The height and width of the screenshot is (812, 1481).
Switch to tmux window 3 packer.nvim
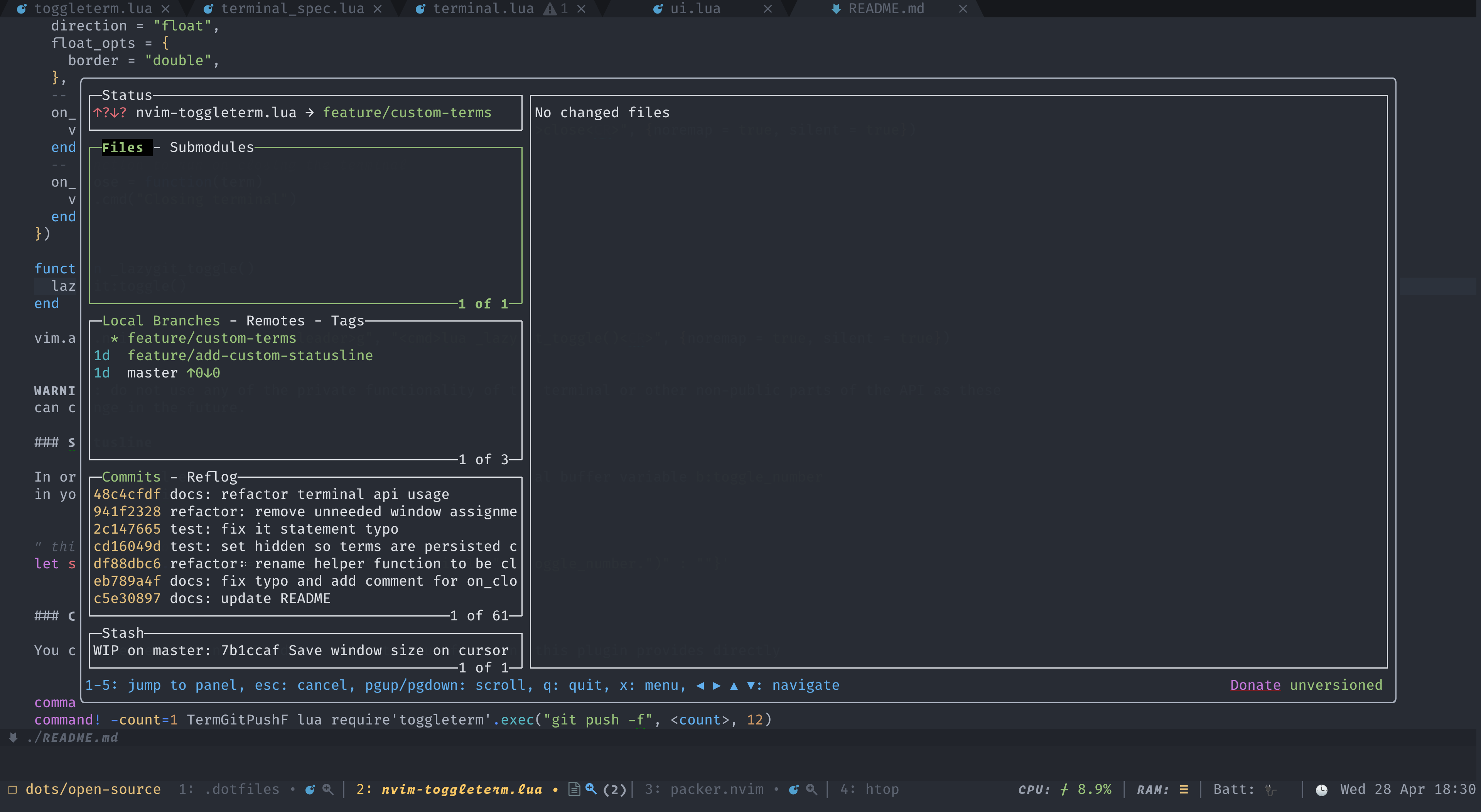pos(704,789)
